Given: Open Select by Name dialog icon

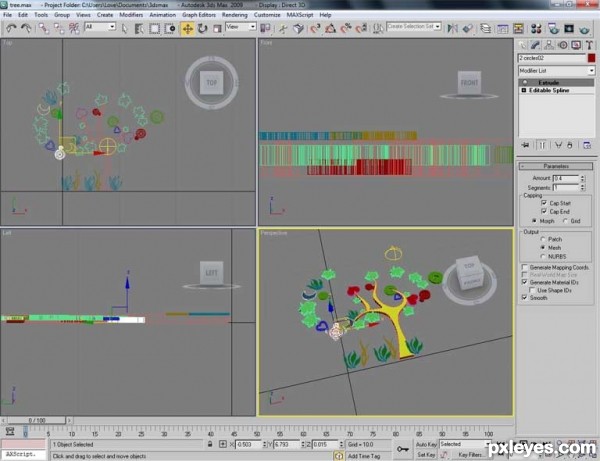Looking at the screenshot, I should (x=139, y=29).
